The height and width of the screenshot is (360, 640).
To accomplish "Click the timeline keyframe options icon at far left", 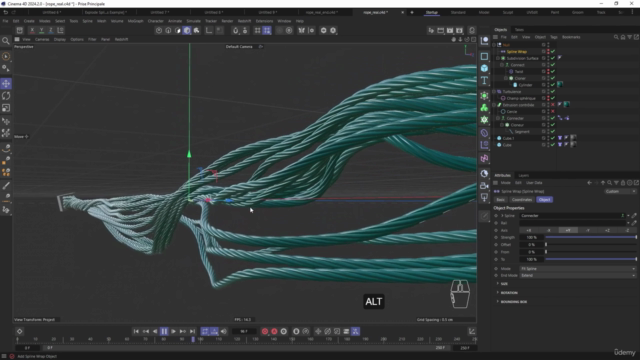I will coord(19,331).
